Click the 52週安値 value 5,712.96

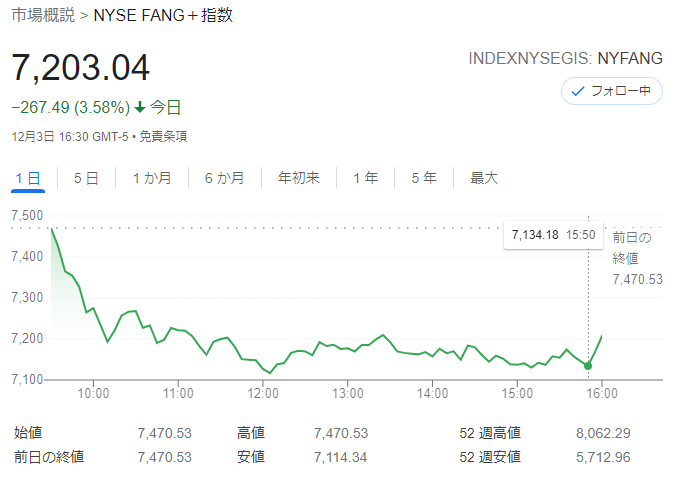(x=603, y=457)
